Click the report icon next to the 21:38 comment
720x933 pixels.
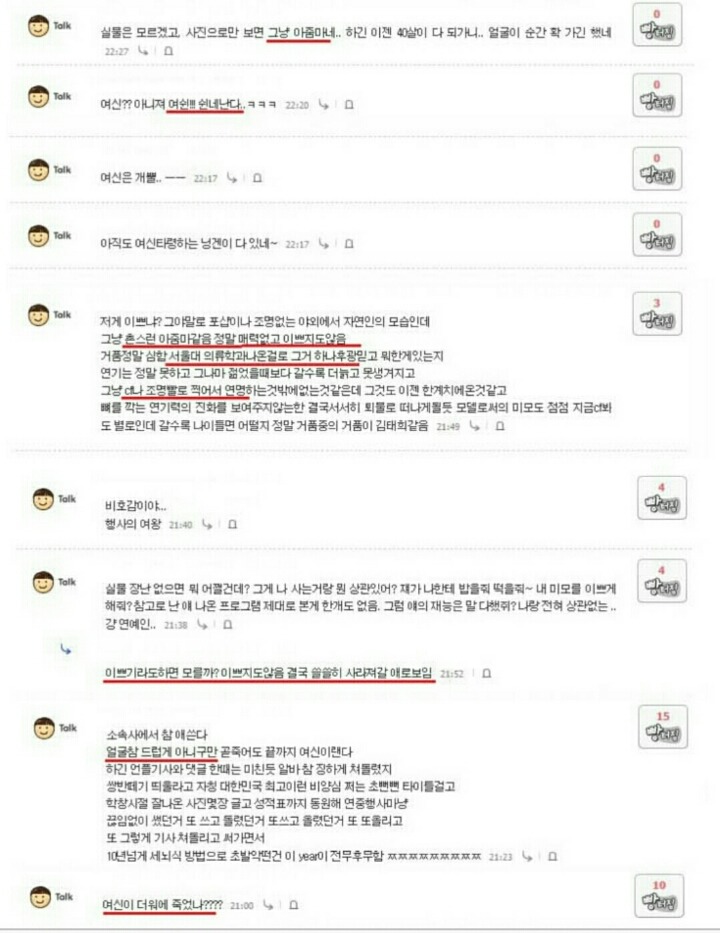pyautogui.click(x=227, y=625)
